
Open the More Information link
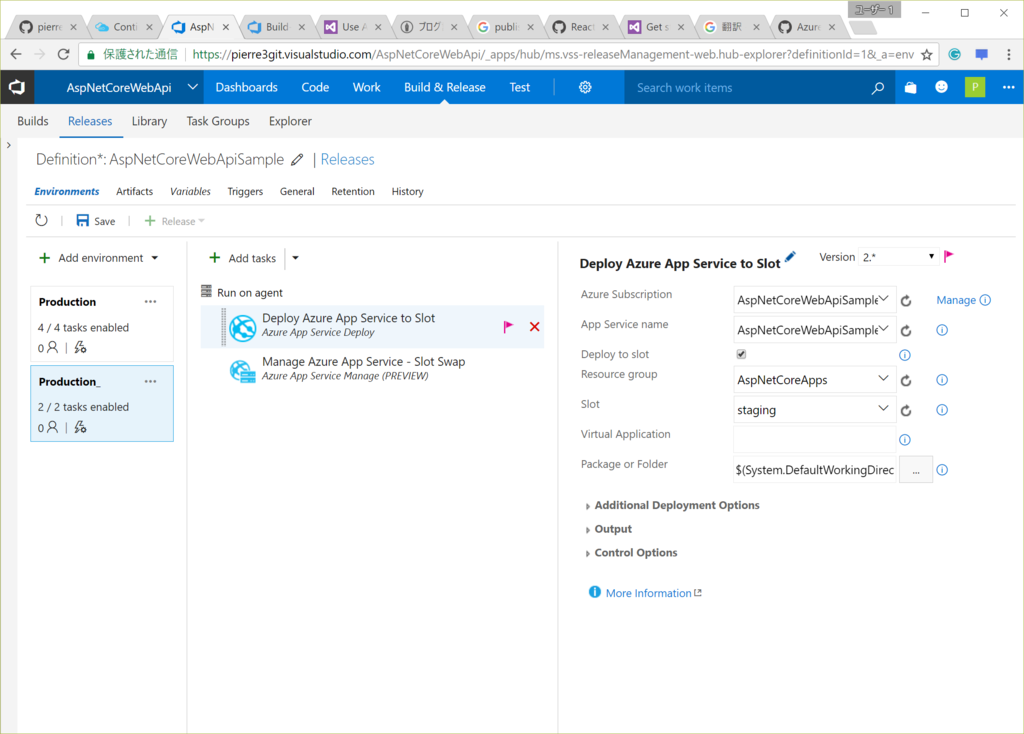648,593
